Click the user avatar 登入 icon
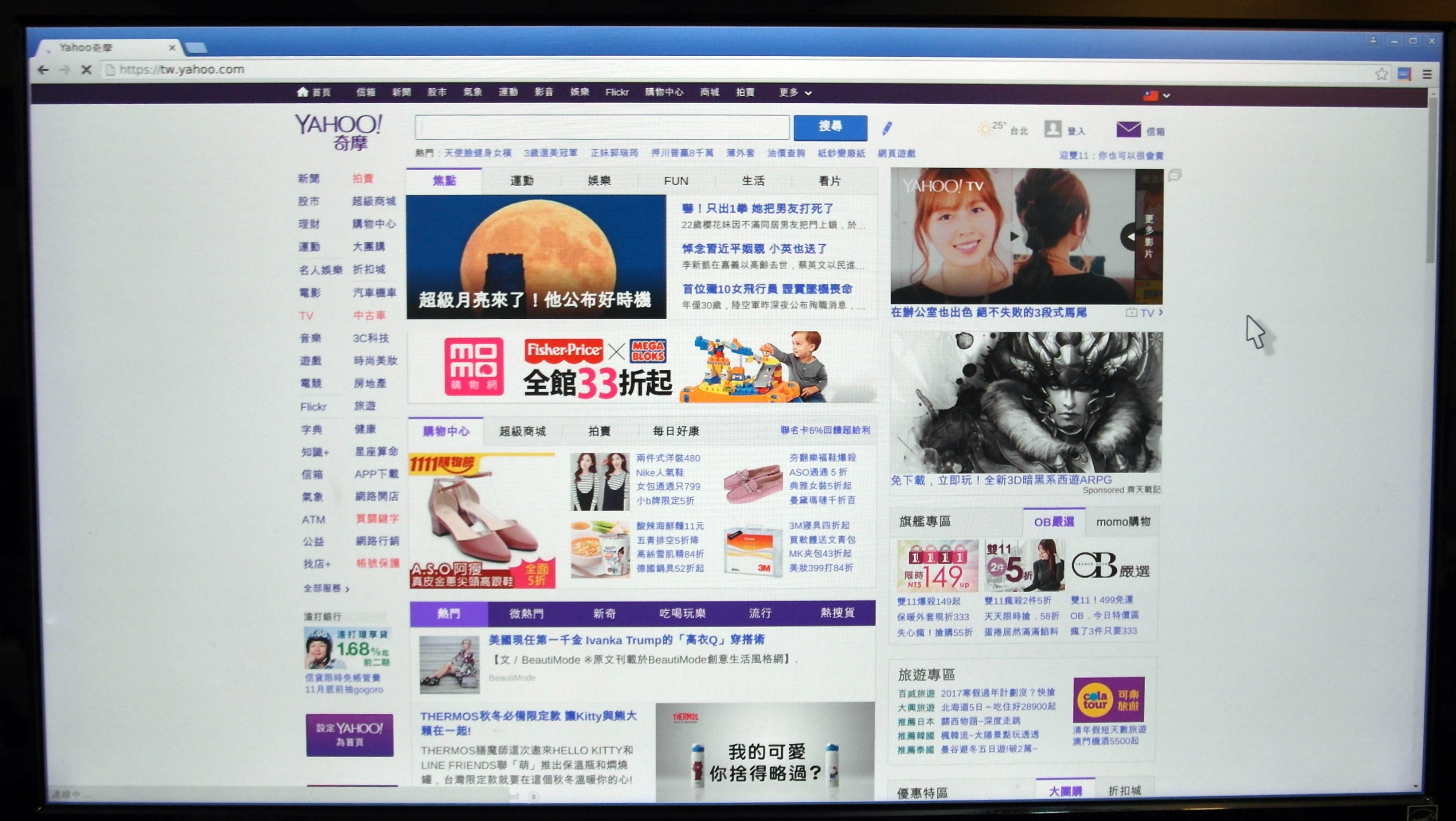The height and width of the screenshot is (821, 1456). coord(1053,129)
